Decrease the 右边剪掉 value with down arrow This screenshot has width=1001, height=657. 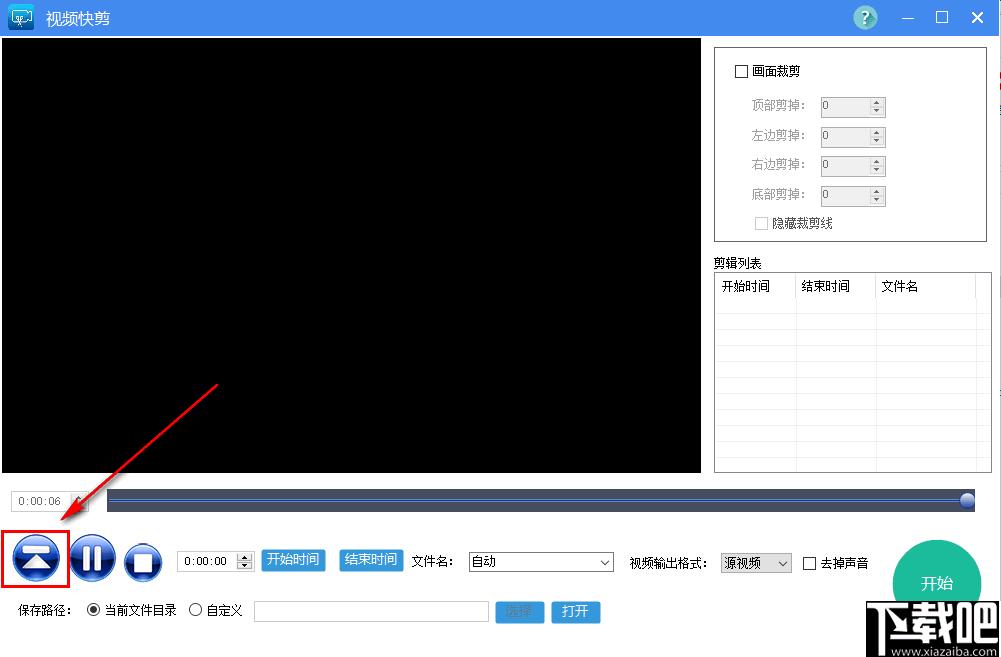tap(877, 170)
